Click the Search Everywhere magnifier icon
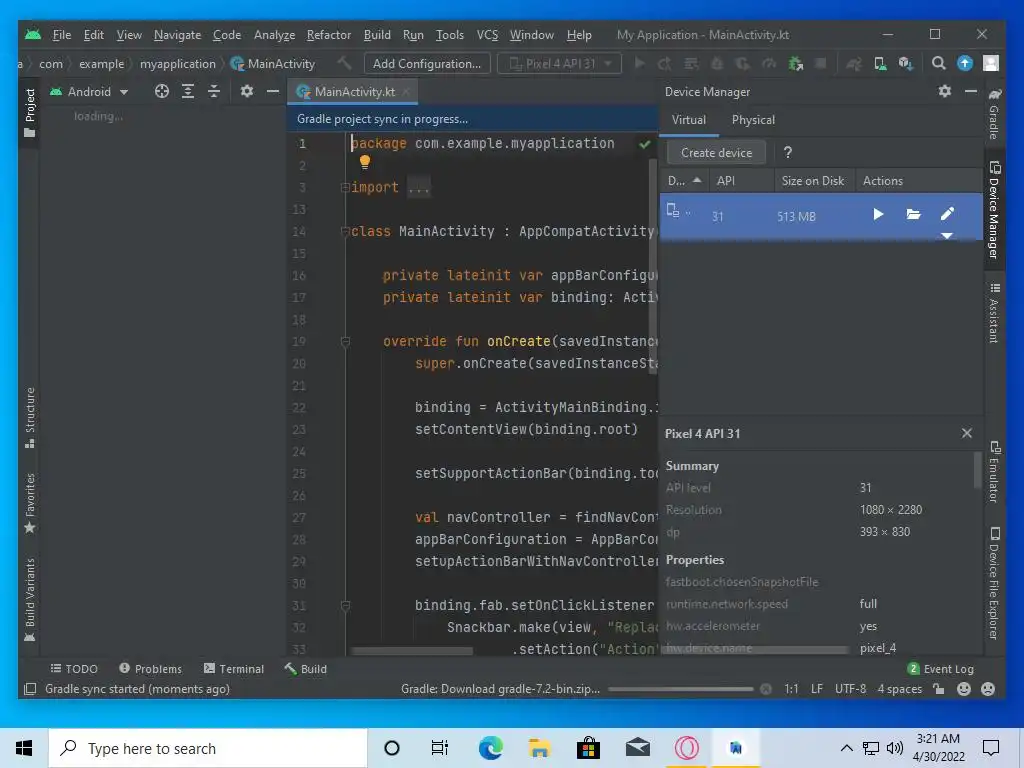Image resolution: width=1024 pixels, height=768 pixels. point(938,63)
